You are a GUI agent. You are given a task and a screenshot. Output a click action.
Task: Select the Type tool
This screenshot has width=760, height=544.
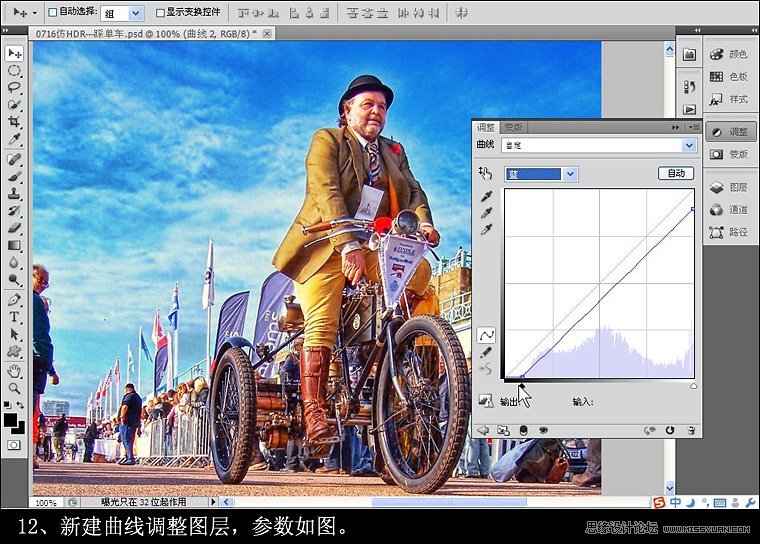tap(15, 317)
